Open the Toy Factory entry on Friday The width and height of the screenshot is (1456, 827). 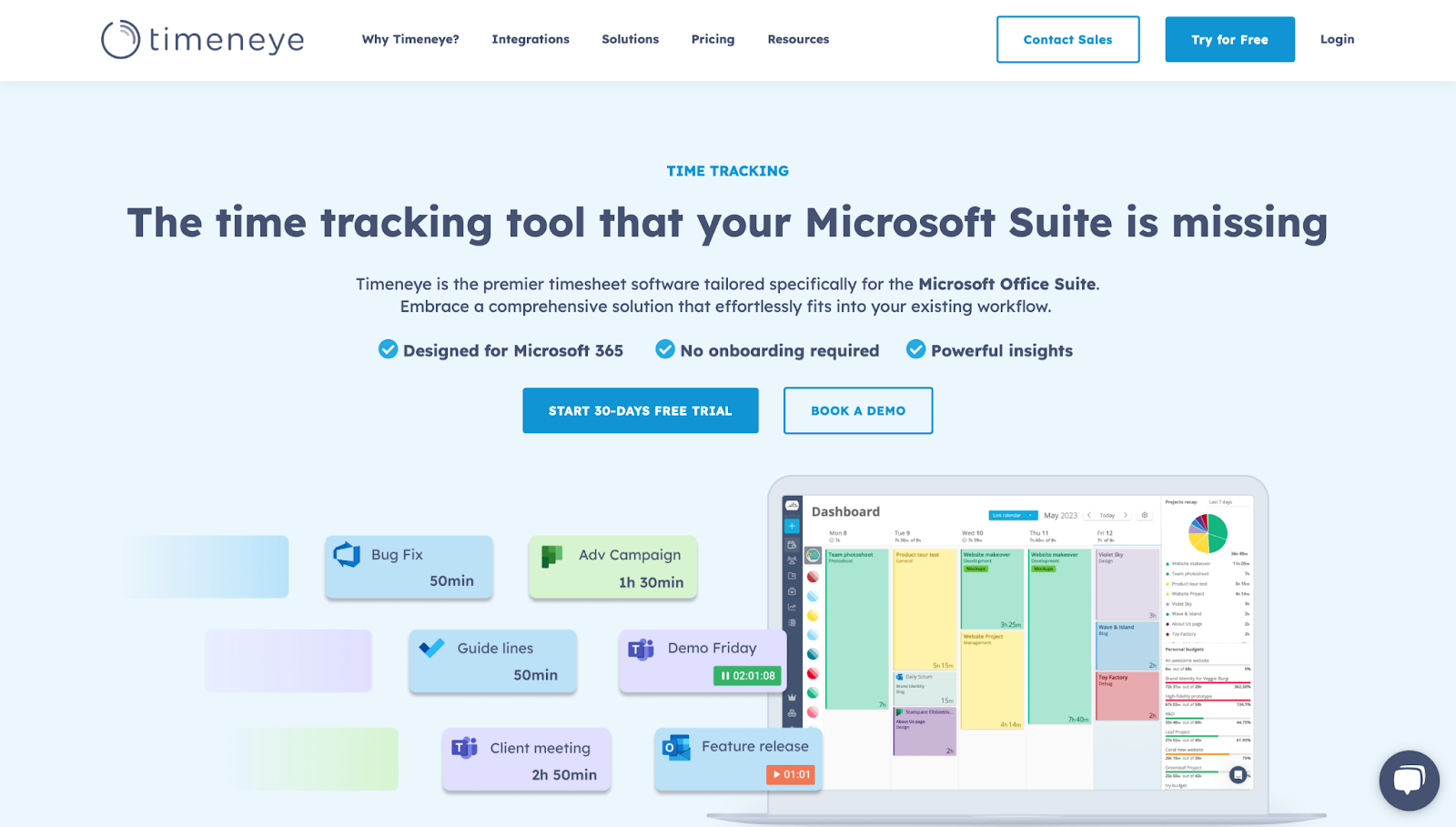pos(1127,696)
